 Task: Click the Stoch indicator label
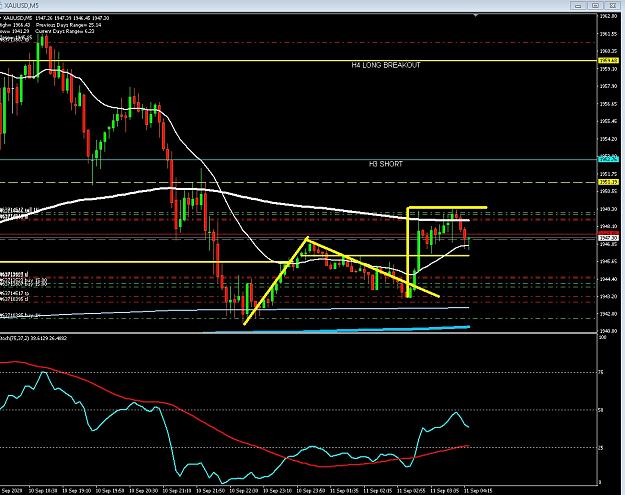[33, 338]
